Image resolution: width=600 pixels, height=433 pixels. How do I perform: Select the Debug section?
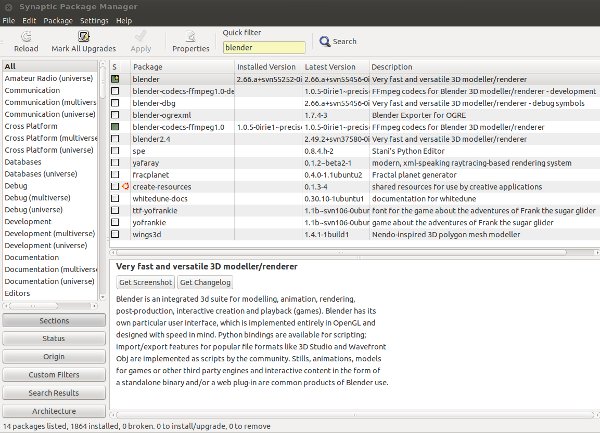click(x=50, y=186)
